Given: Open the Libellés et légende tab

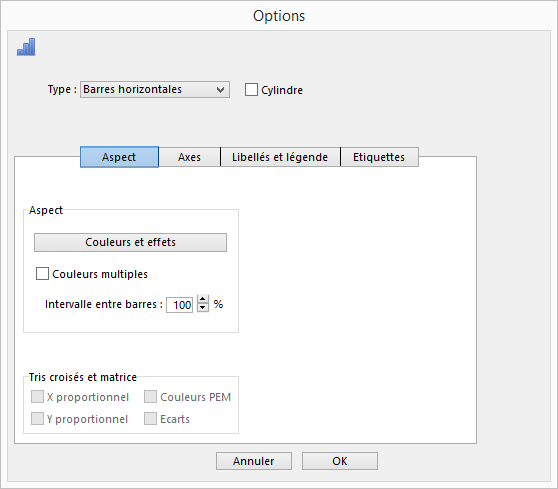Looking at the screenshot, I should point(280,157).
